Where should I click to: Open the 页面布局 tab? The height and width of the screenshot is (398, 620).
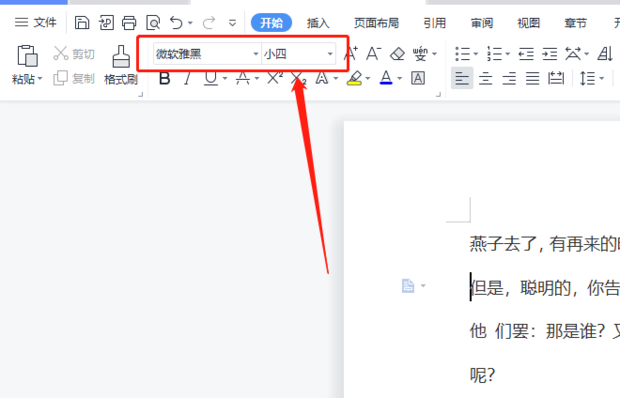[x=376, y=23]
